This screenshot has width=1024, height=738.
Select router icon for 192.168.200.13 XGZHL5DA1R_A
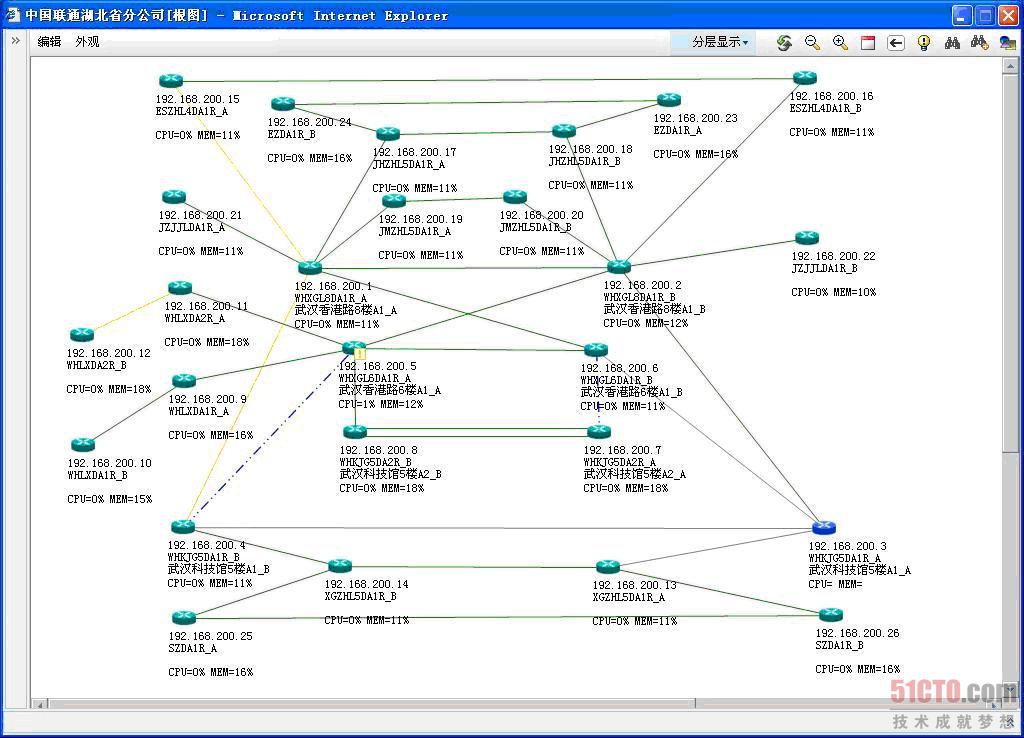607,566
